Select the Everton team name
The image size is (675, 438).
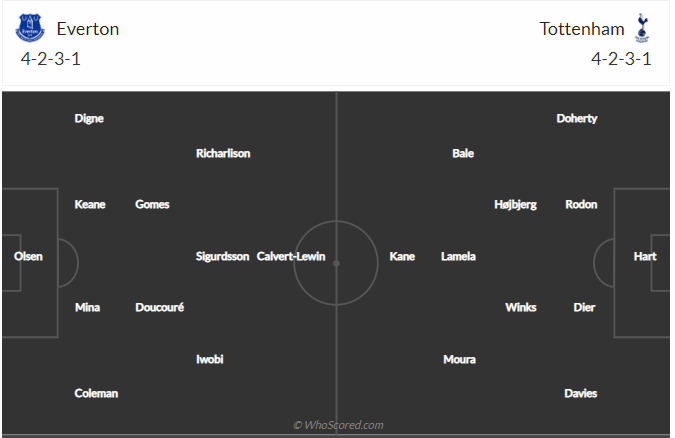[x=87, y=29]
